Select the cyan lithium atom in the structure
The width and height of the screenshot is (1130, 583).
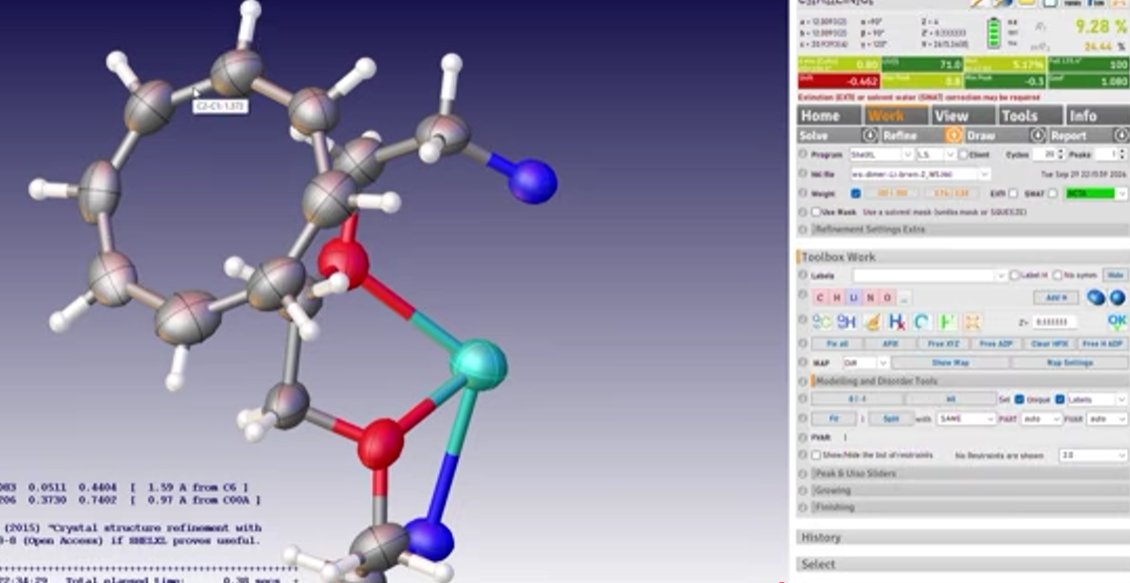[x=479, y=365]
